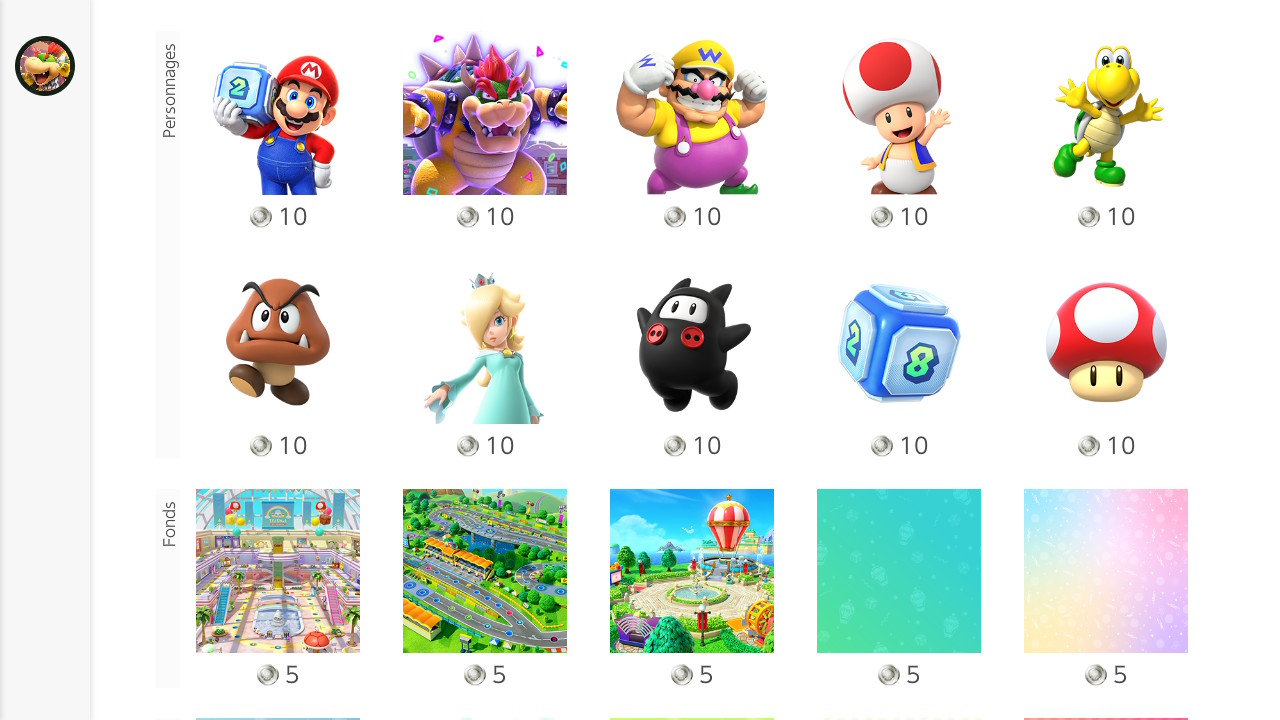Choose the race track board background

(485, 571)
